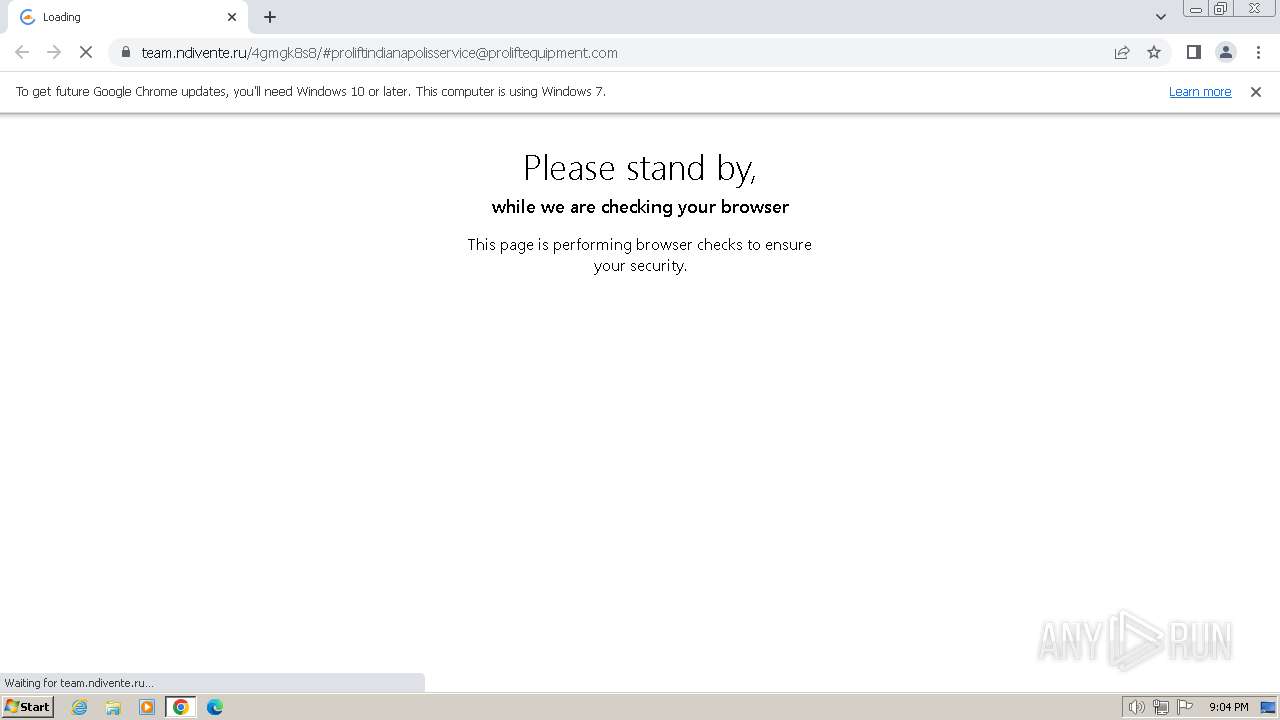
Task: Close the Loading tab
Action: coord(232,17)
